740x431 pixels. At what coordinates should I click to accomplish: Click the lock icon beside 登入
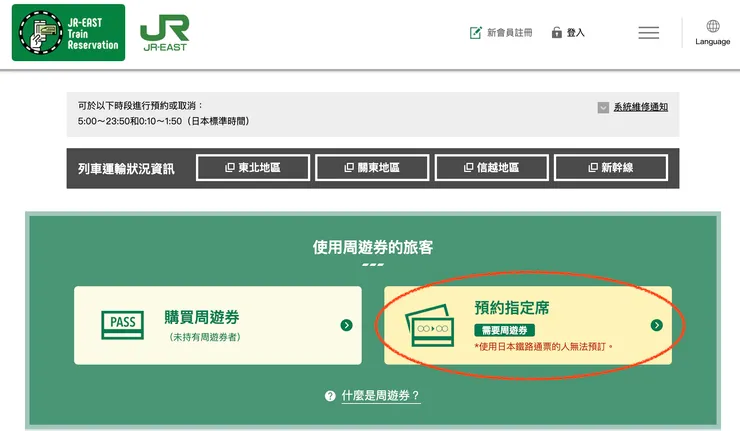[557, 33]
